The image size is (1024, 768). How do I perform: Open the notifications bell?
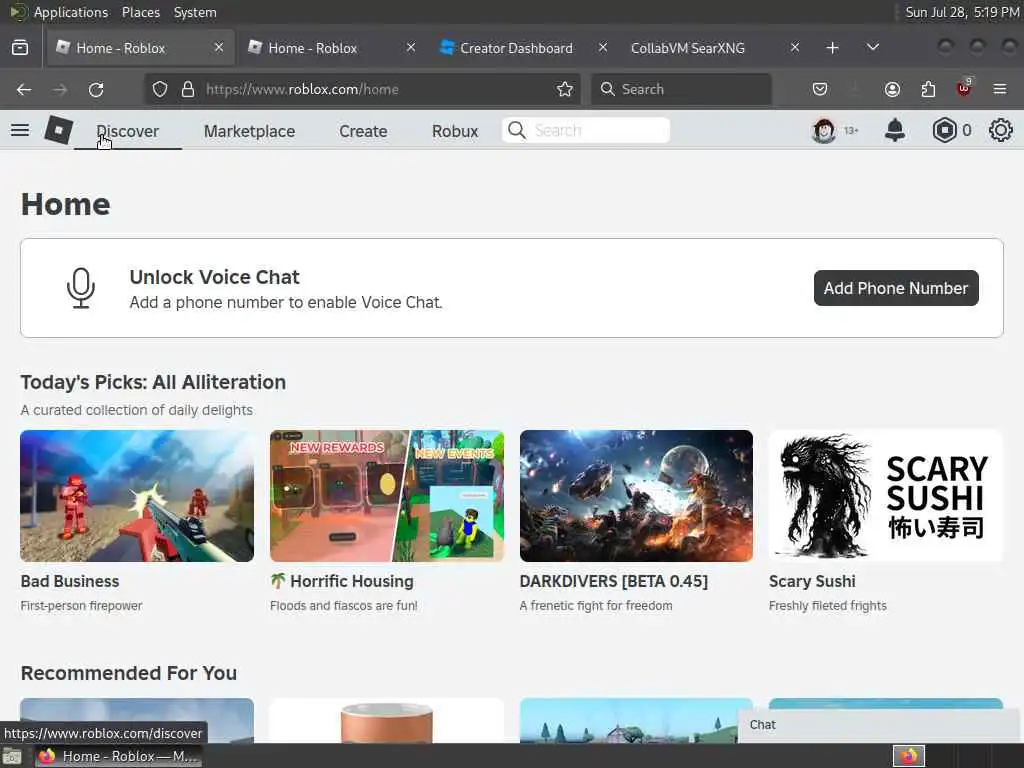[x=895, y=131]
